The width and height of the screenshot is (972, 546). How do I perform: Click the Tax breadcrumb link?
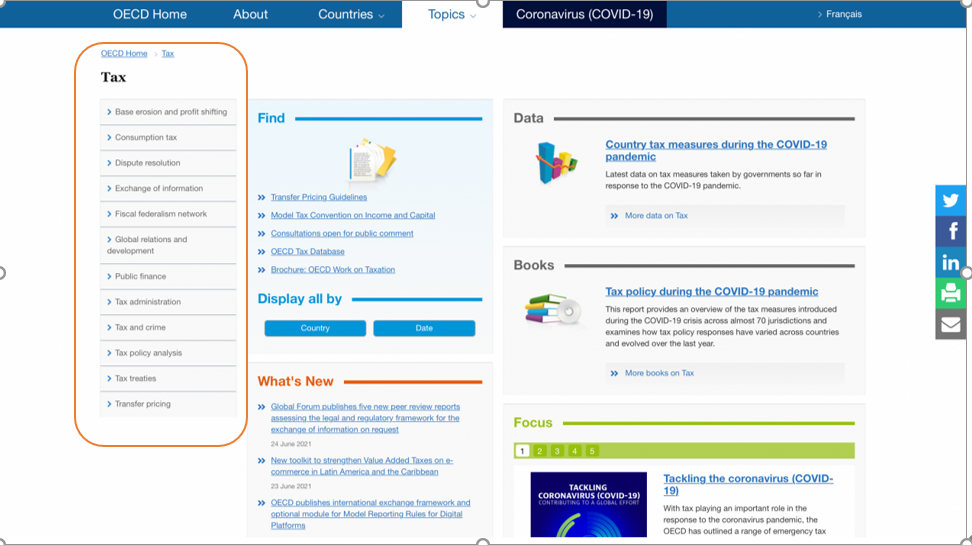[168, 53]
